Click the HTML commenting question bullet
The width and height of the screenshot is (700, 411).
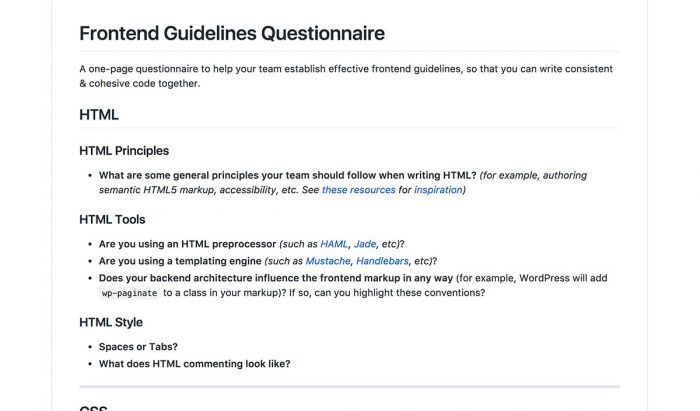point(194,364)
